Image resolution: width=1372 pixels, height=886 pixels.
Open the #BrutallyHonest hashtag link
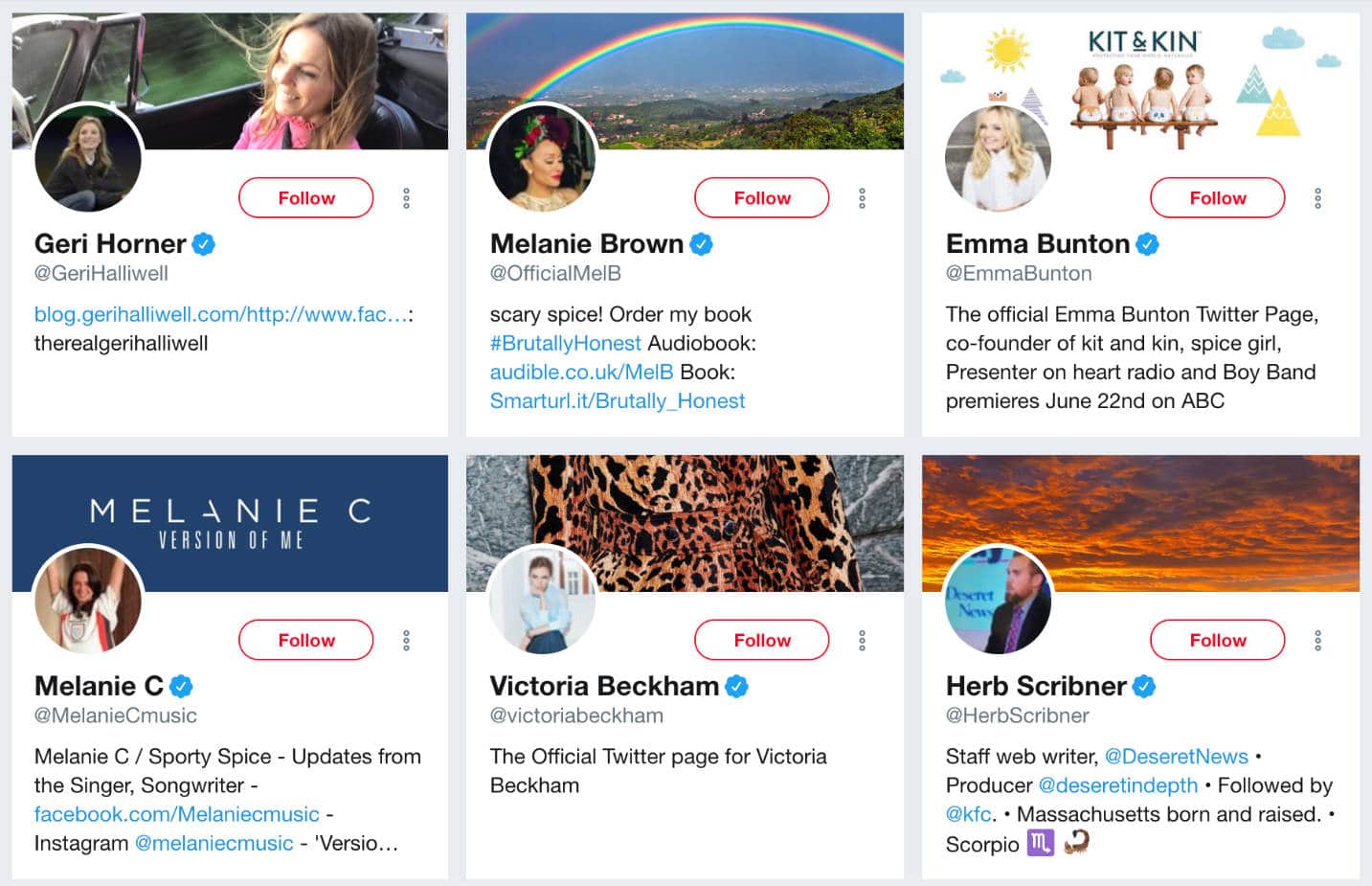[x=565, y=344]
